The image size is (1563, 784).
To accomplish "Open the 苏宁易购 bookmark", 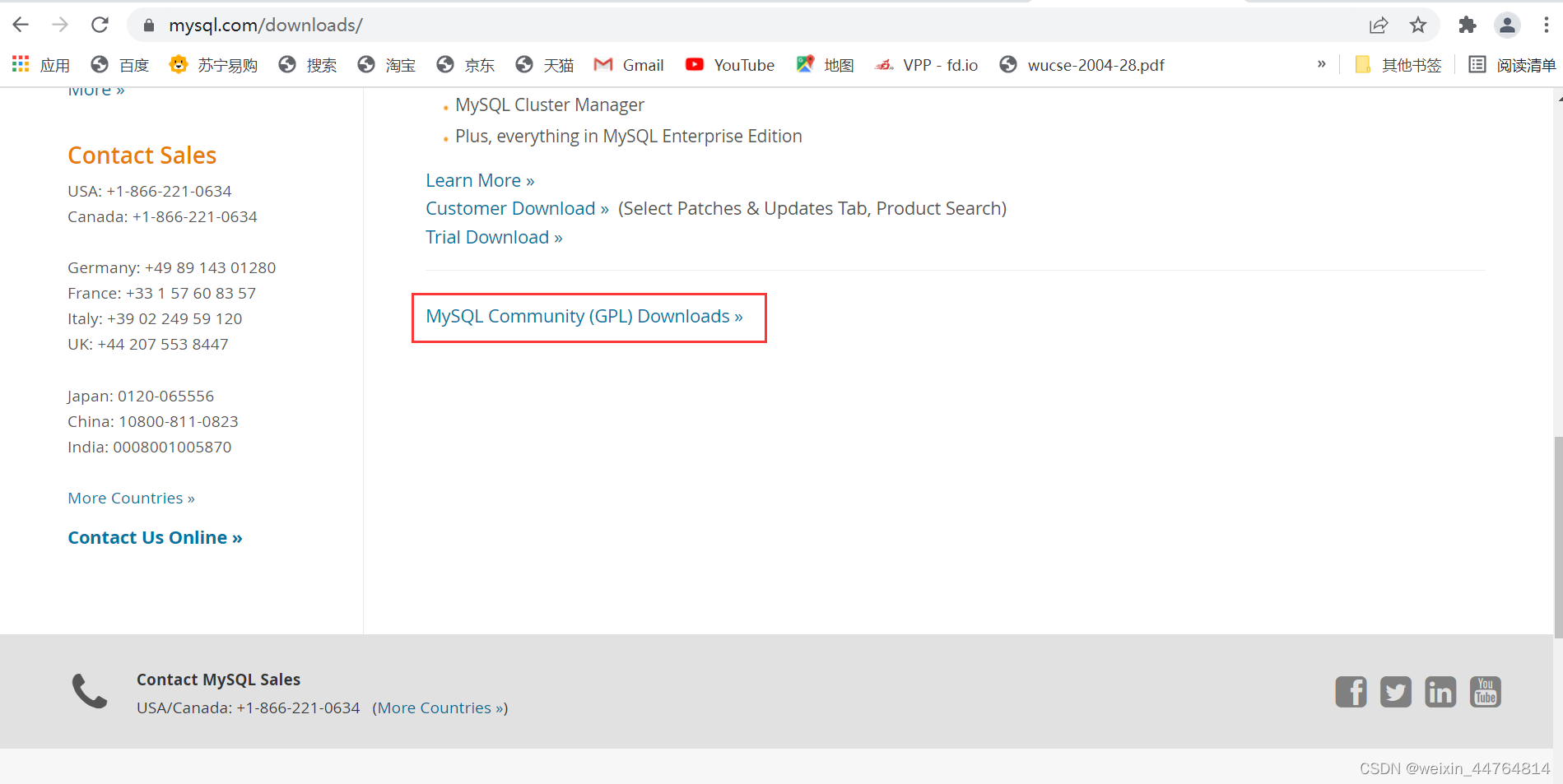I will (x=213, y=65).
